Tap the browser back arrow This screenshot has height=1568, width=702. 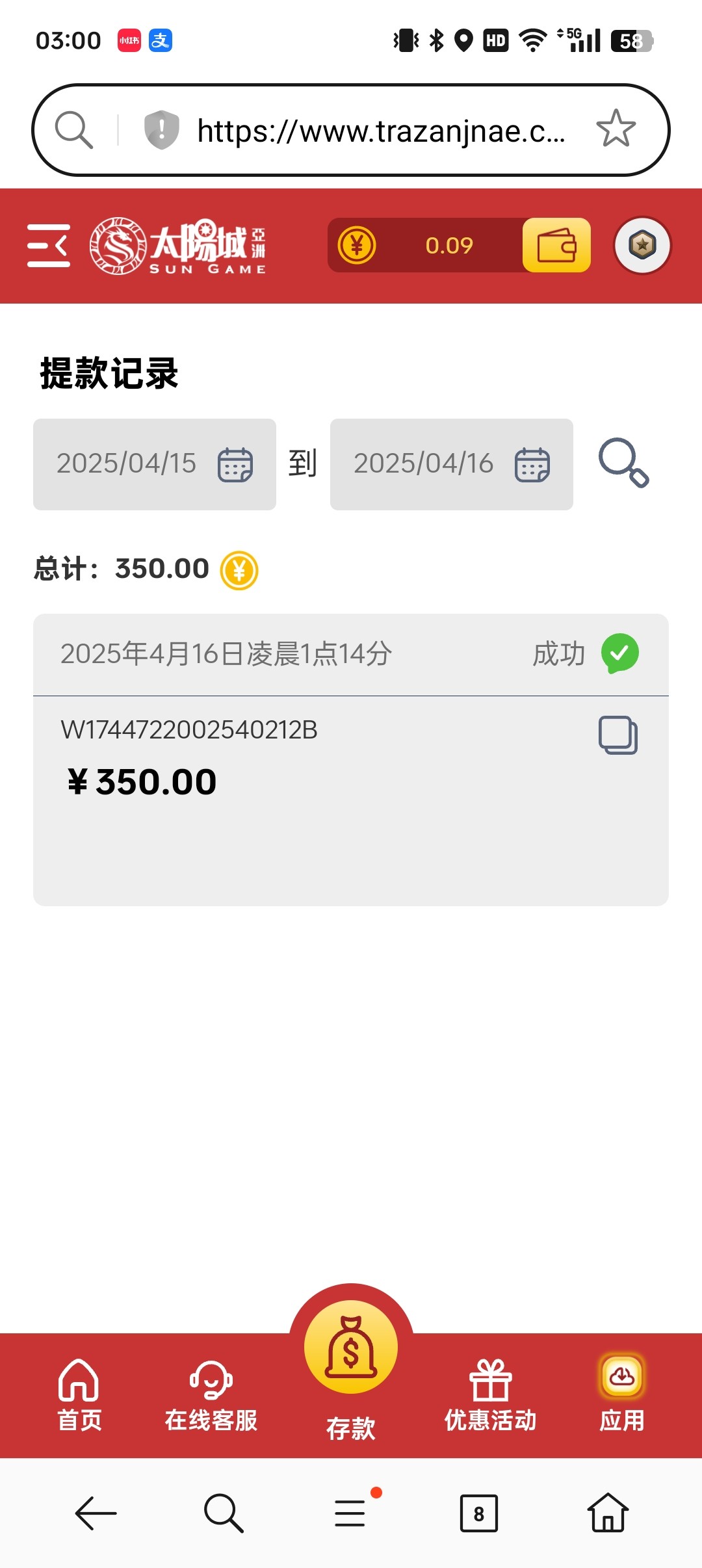pos(96,1513)
